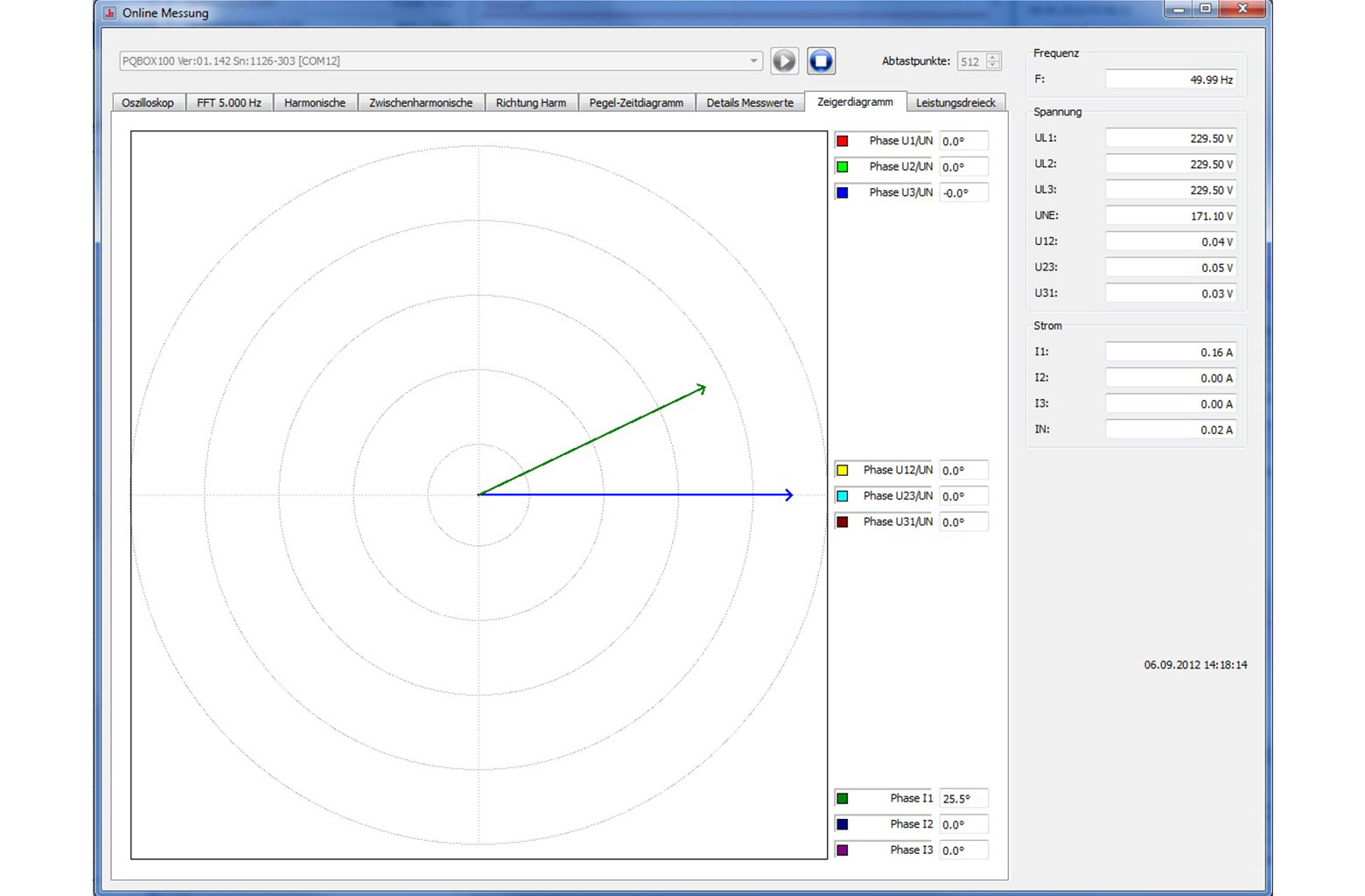Minimize the Online Messung window
The image size is (1365, 896).
point(1179,9)
